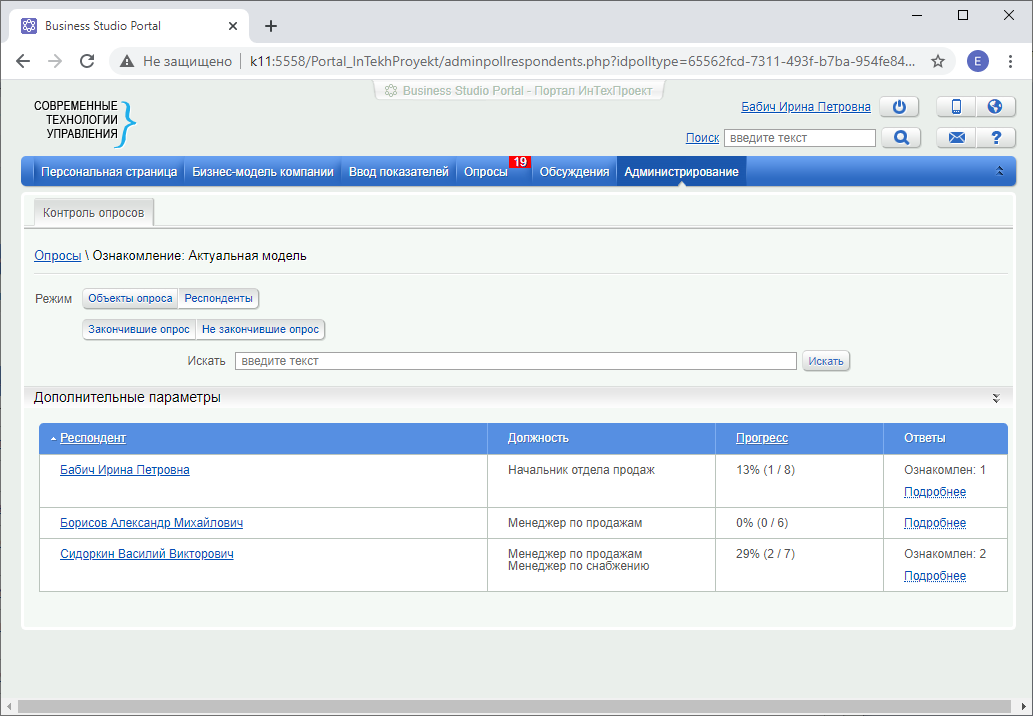Bookmark this page with star icon
Image resolution: width=1033 pixels, height=716 pixels.
938,61
